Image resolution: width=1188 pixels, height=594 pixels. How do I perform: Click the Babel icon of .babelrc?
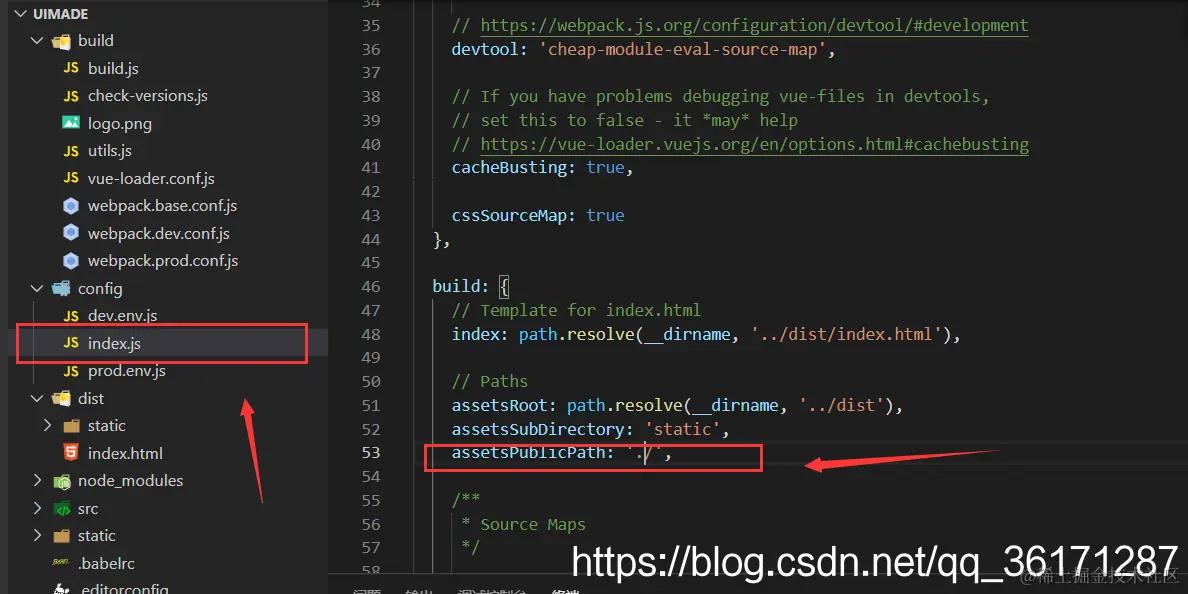coord(61,562)
